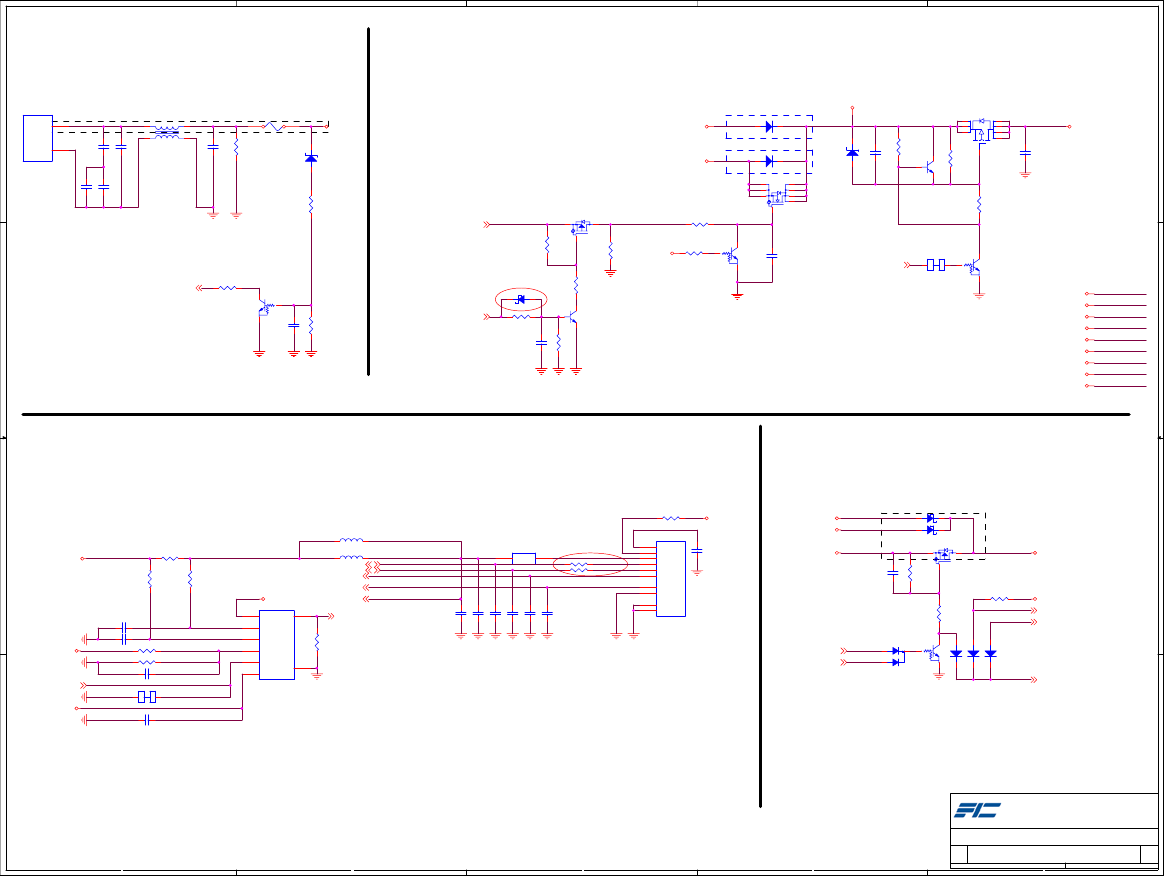The image size is (1164, 876).
Task: Select the resistor pair inside the wide red ellipse
Action: click(x=579, y=567)
